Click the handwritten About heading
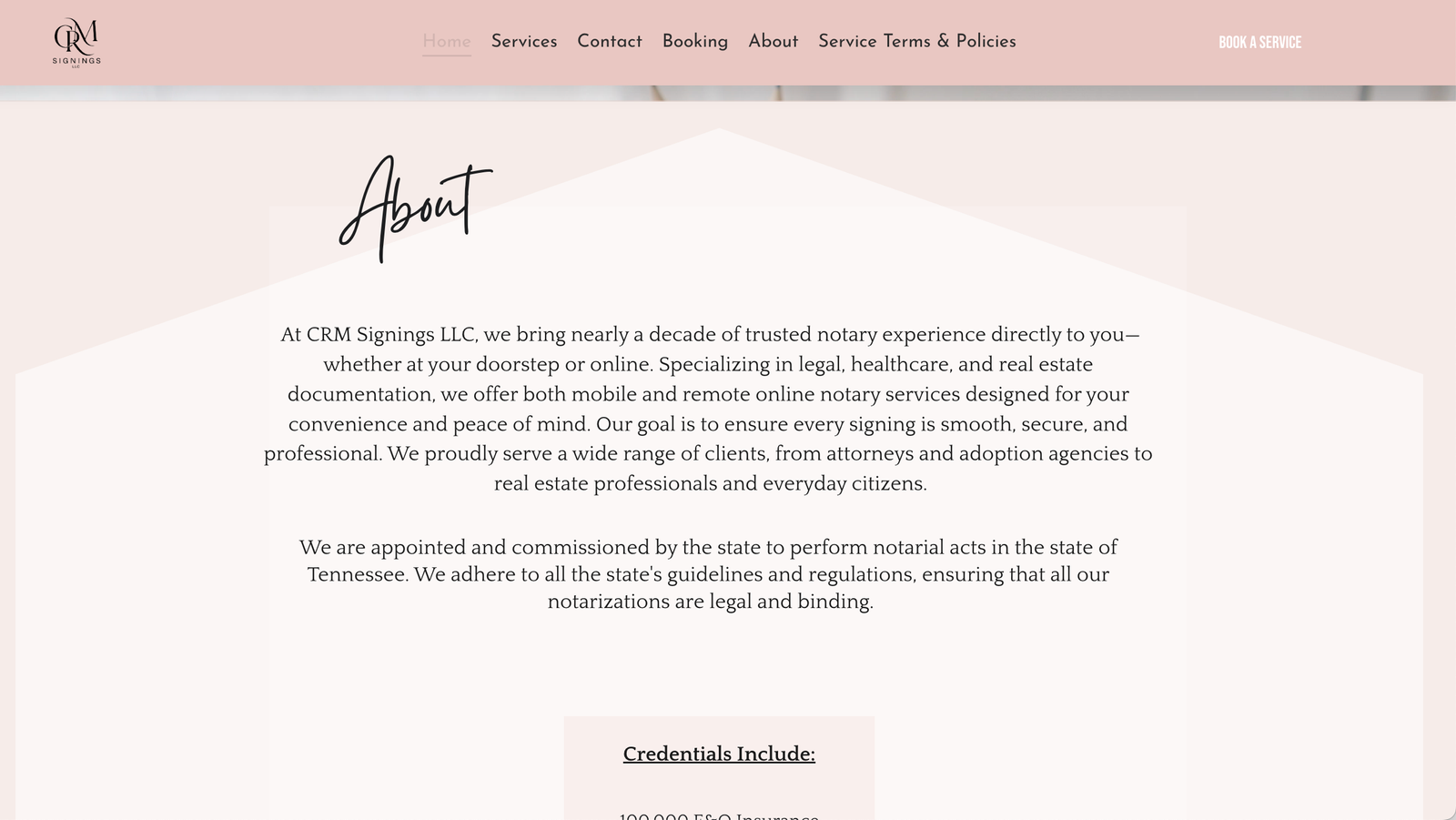The image size is (1456, 820). click(415, 207)
